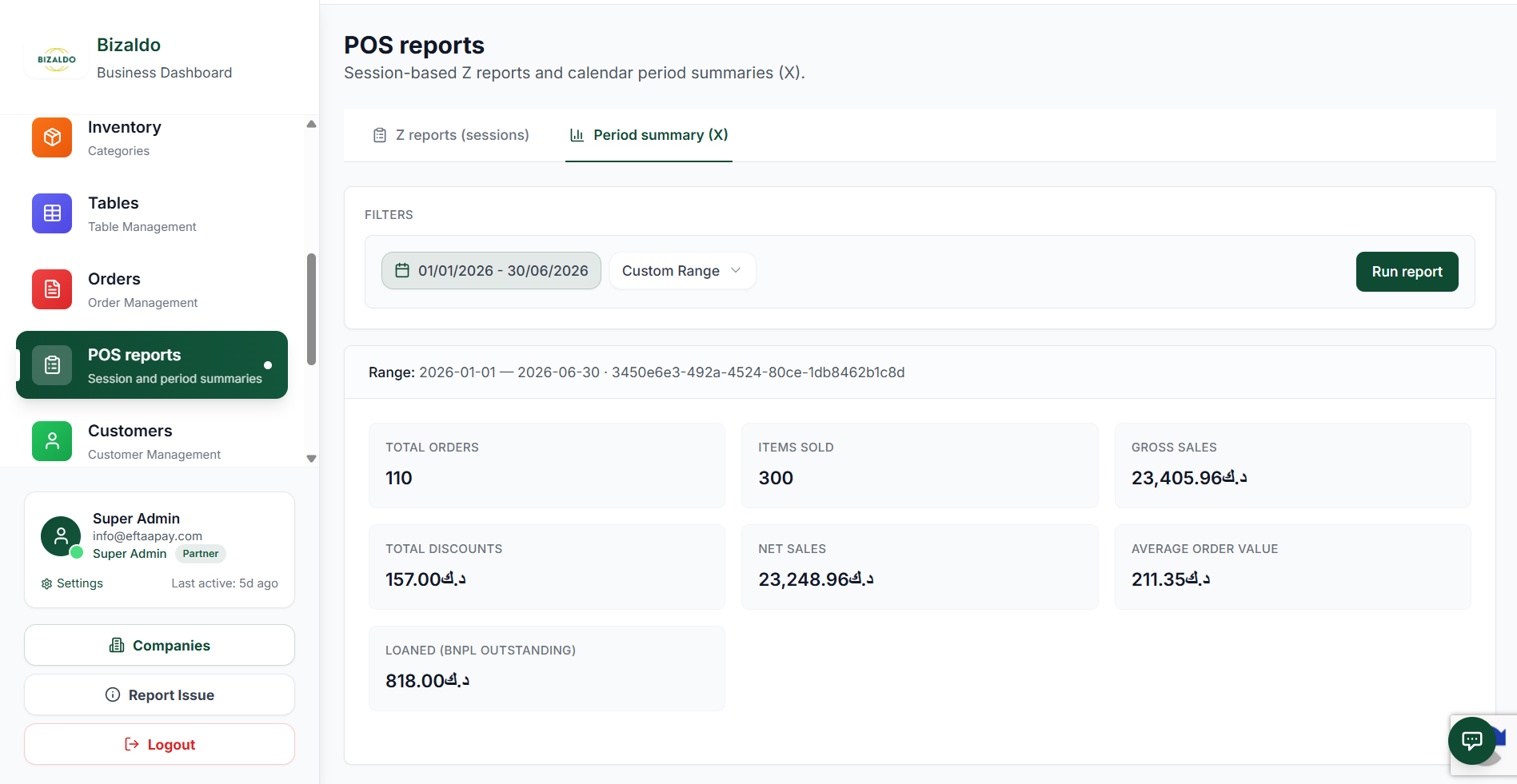Open the 01/01/2026 - 30/06/2026 date picker
The height and width of the screenshot is (784, 1517).
[491, 270]
